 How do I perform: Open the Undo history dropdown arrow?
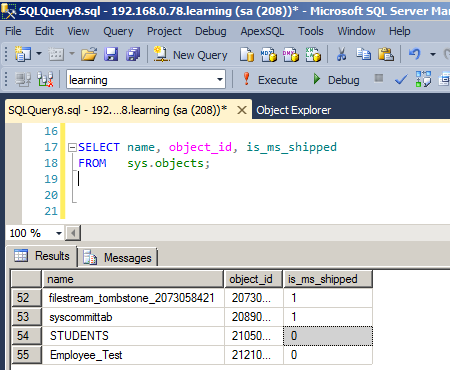pos(433,54)
